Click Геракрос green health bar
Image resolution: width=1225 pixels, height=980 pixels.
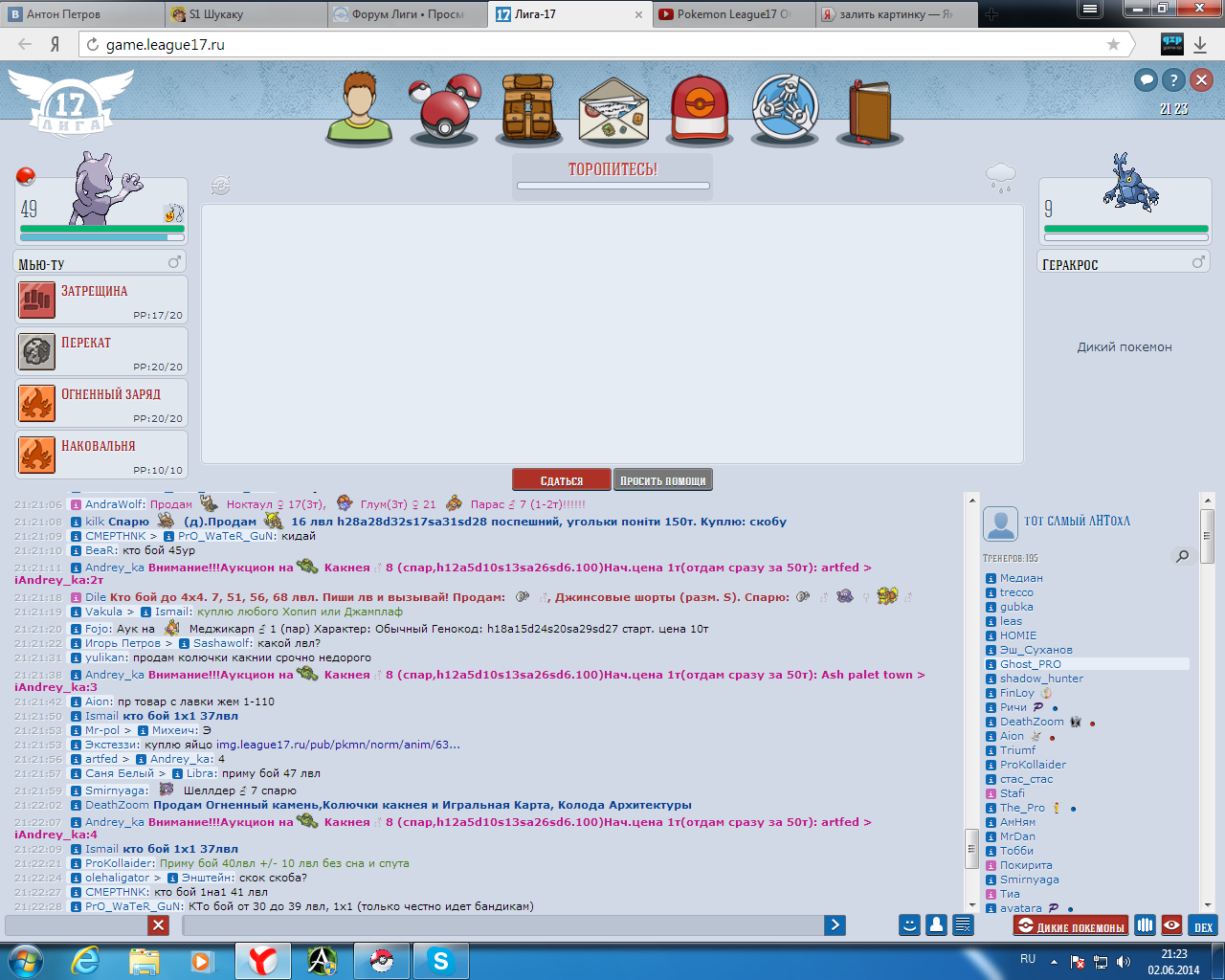pos(1125,229)
